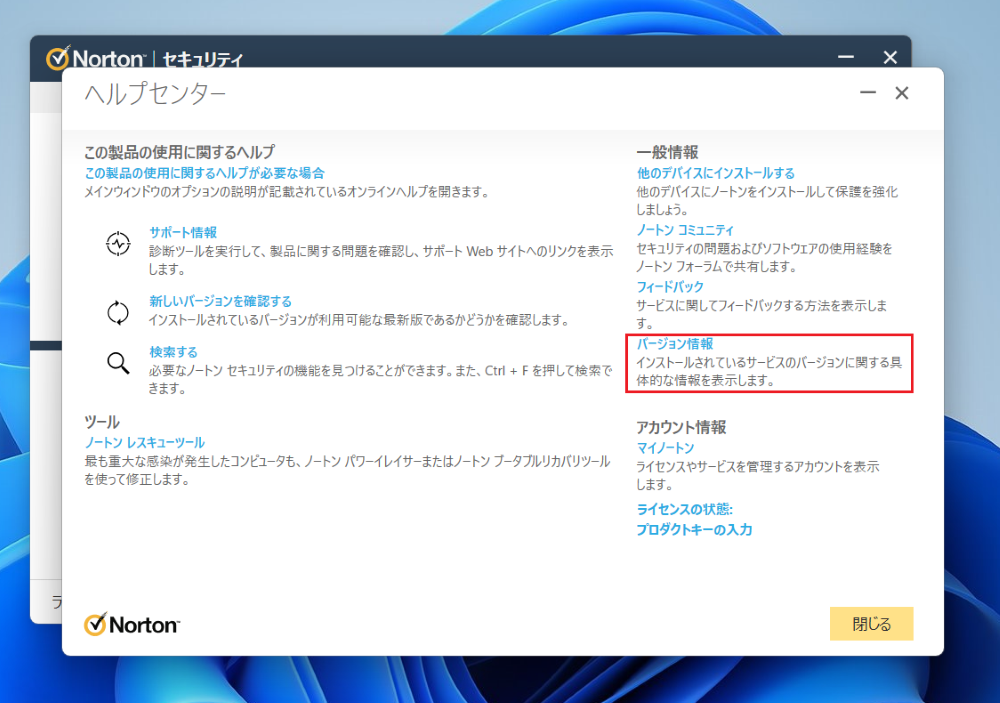Click the ヘルプセンター dialog title
Viewport: 1000px width, 703px height.
tap(155, 94)
